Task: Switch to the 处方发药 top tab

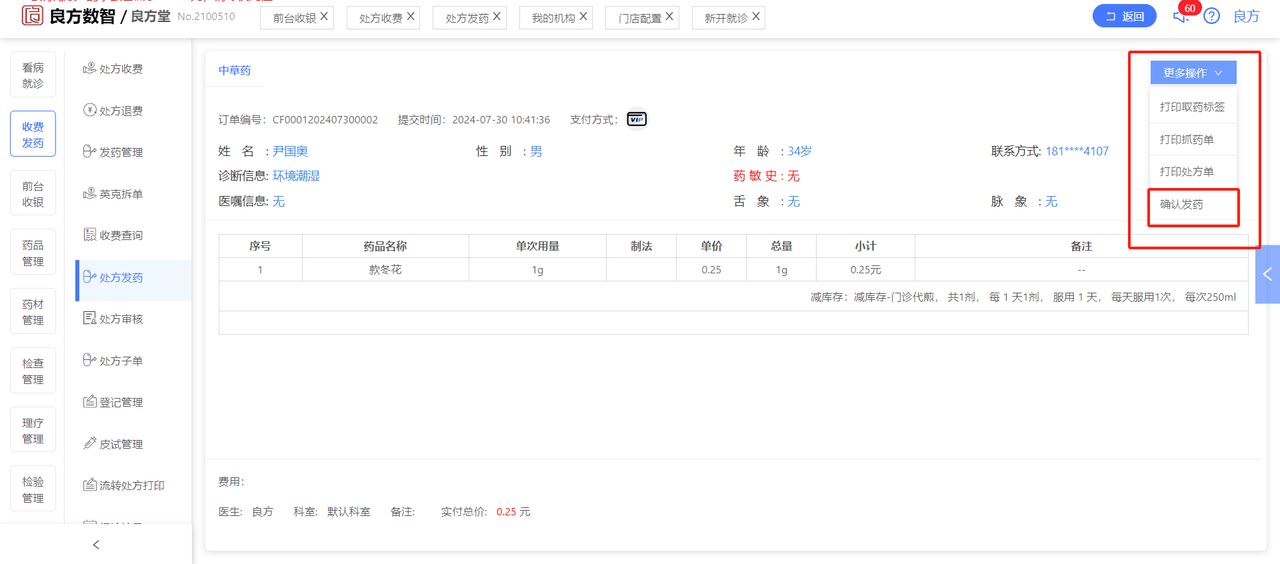Action: coord(467,18)
